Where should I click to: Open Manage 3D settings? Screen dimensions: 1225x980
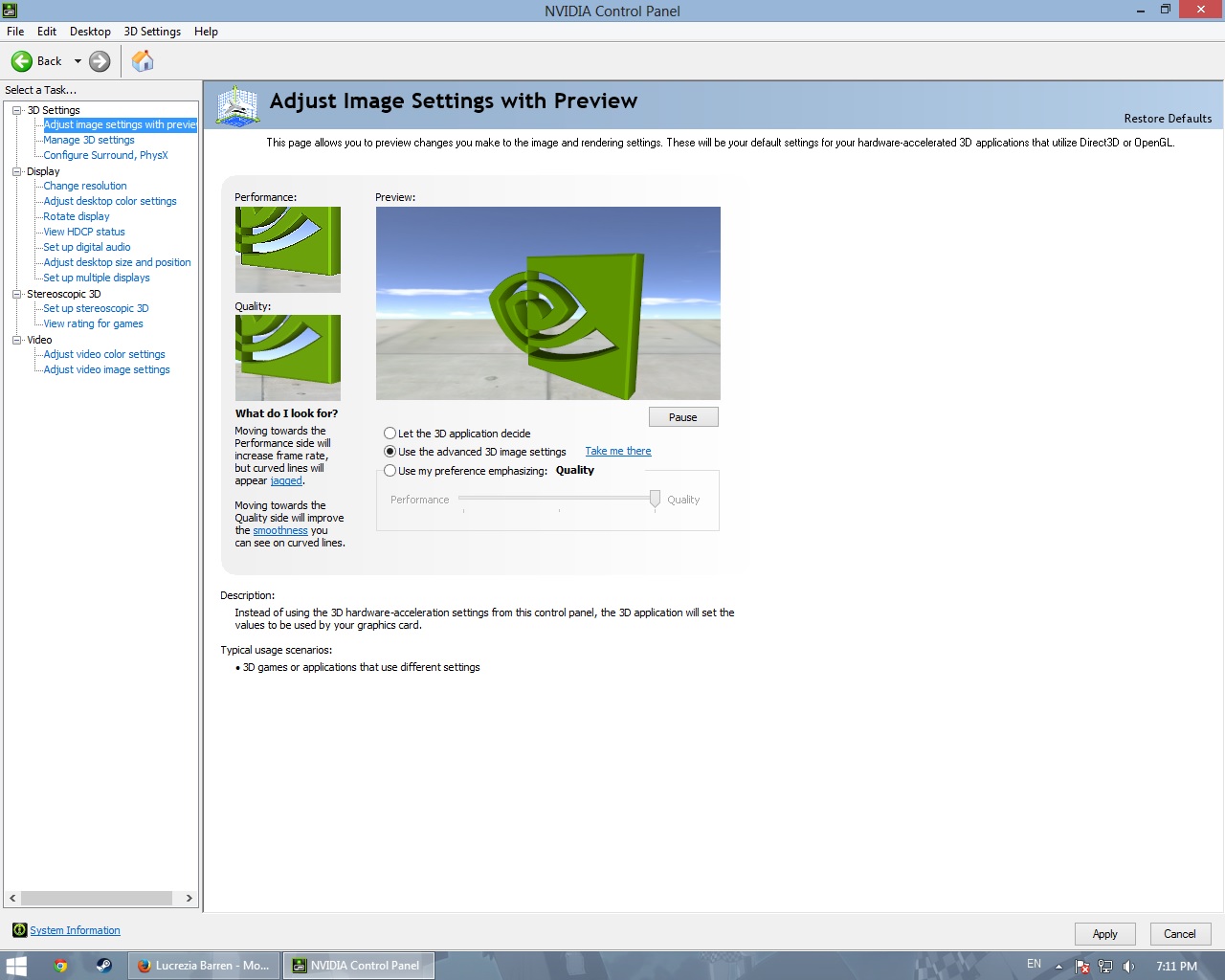pos(89,140)
